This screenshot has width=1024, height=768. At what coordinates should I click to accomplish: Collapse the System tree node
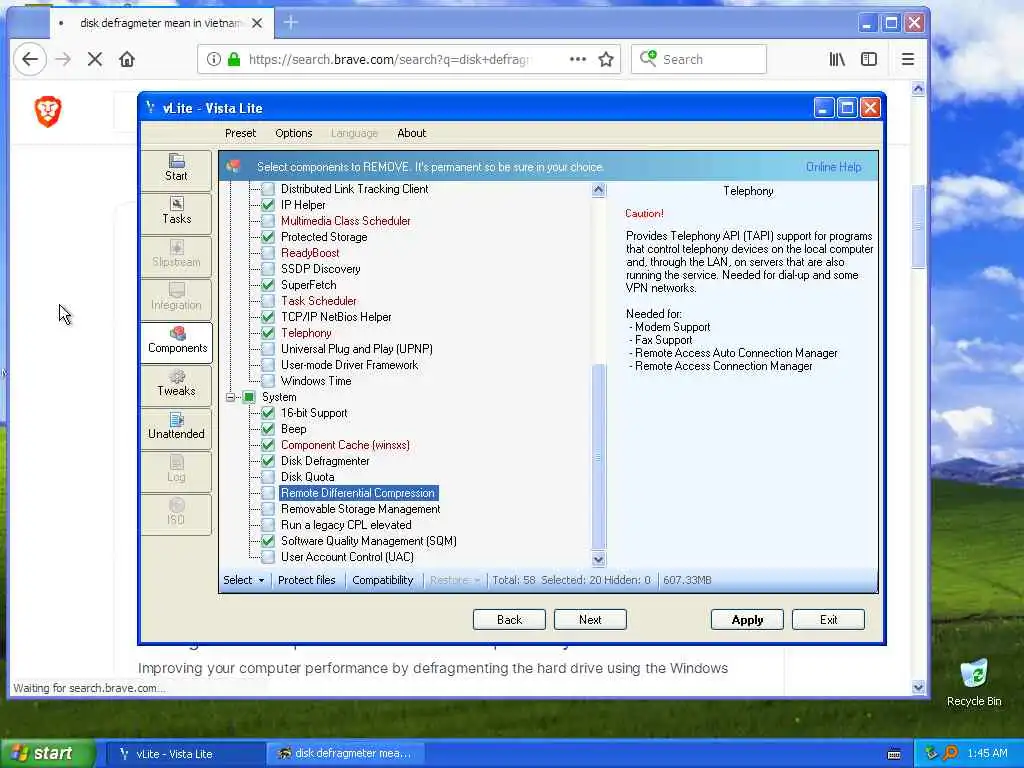231,397
